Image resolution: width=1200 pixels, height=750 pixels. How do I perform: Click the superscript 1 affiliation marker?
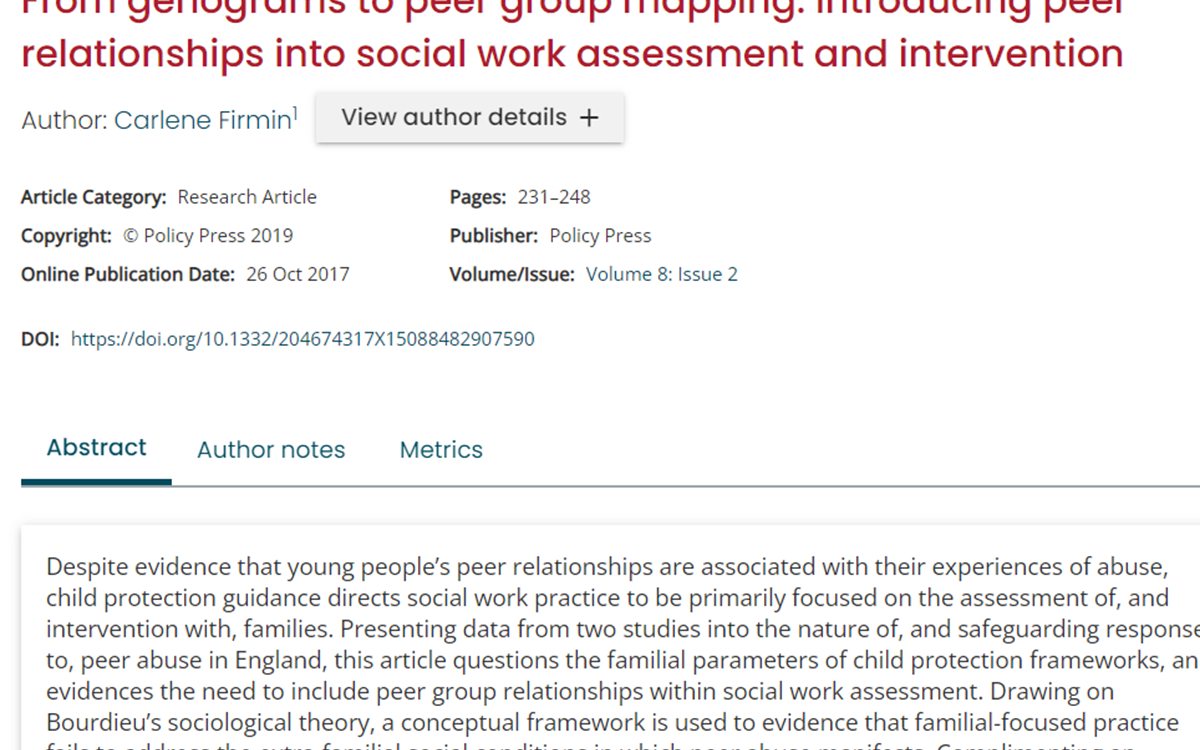point(295,113)
